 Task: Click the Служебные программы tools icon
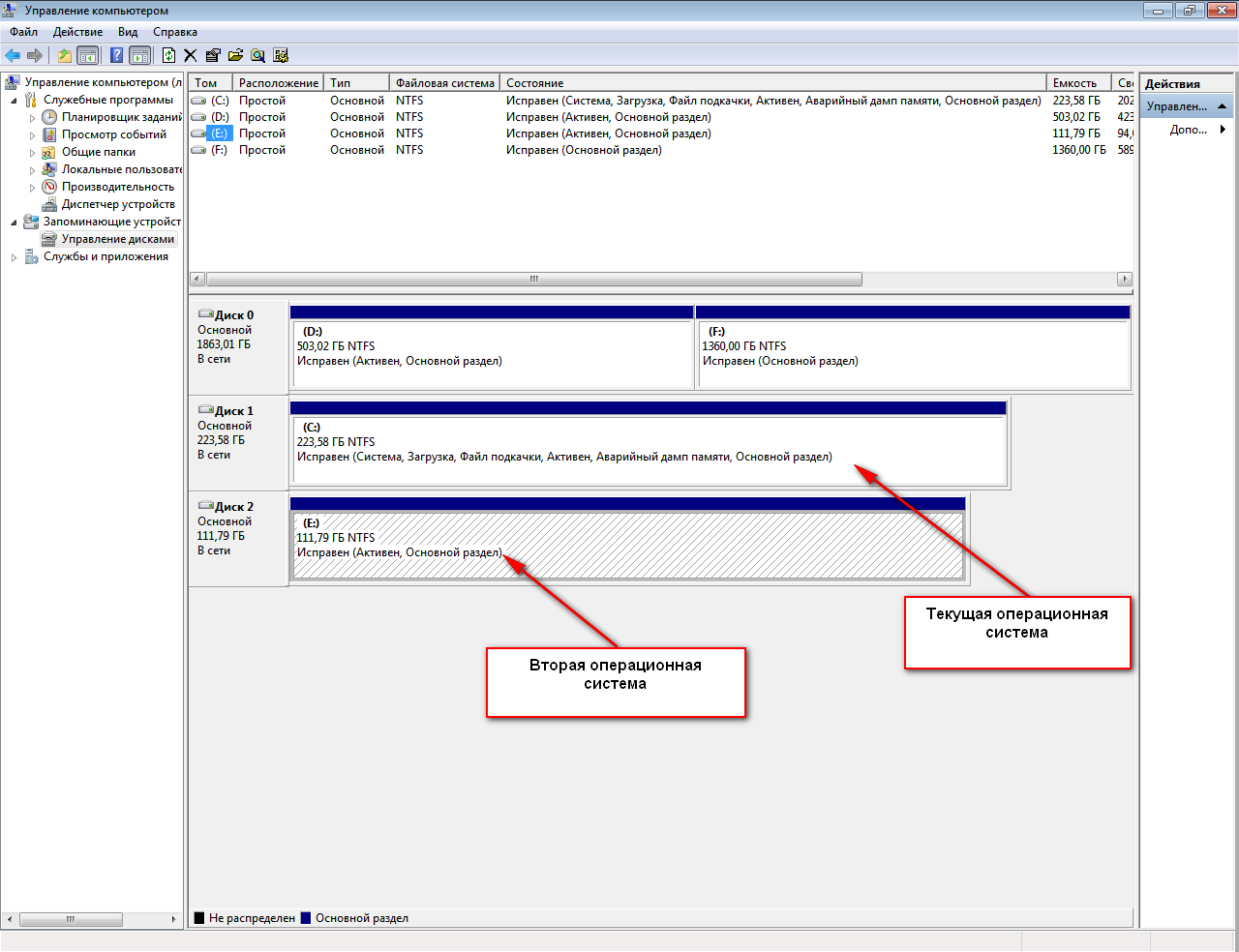31,100
